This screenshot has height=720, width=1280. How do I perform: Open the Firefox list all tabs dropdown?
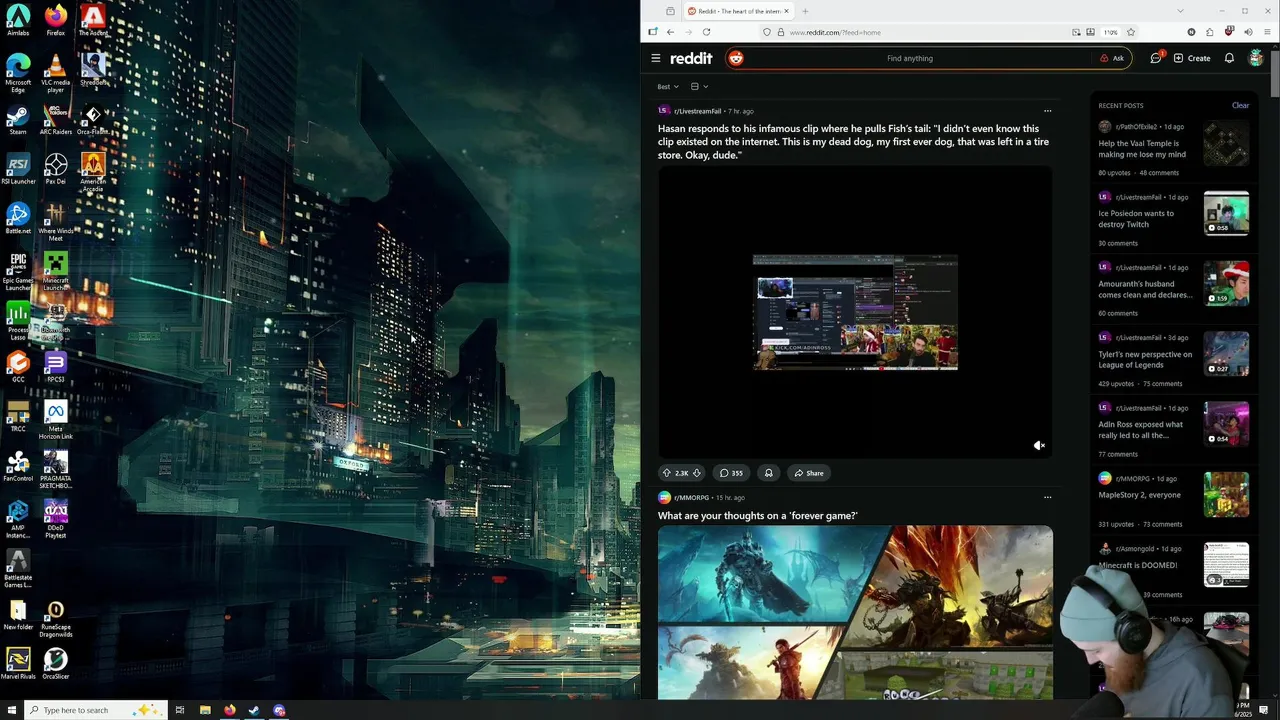(x=1180, y=11)
